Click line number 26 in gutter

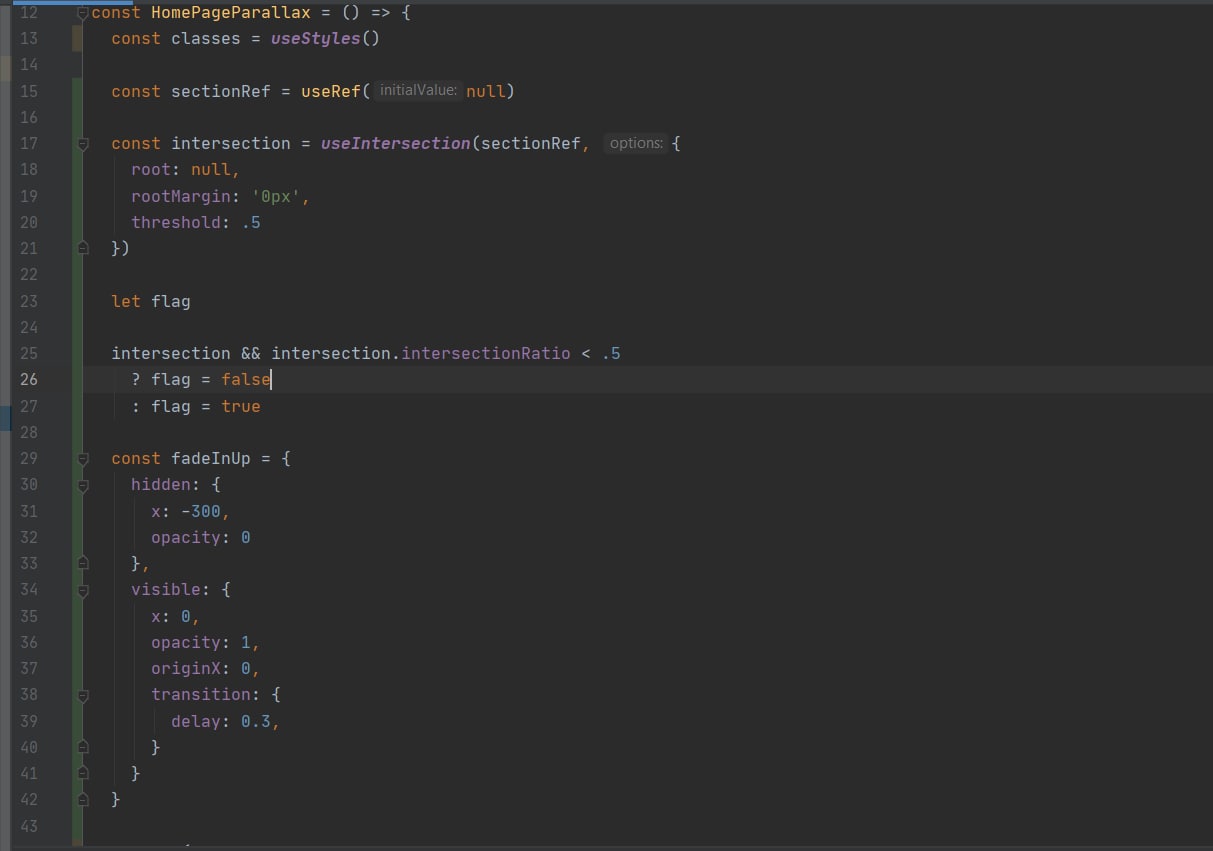28,379
